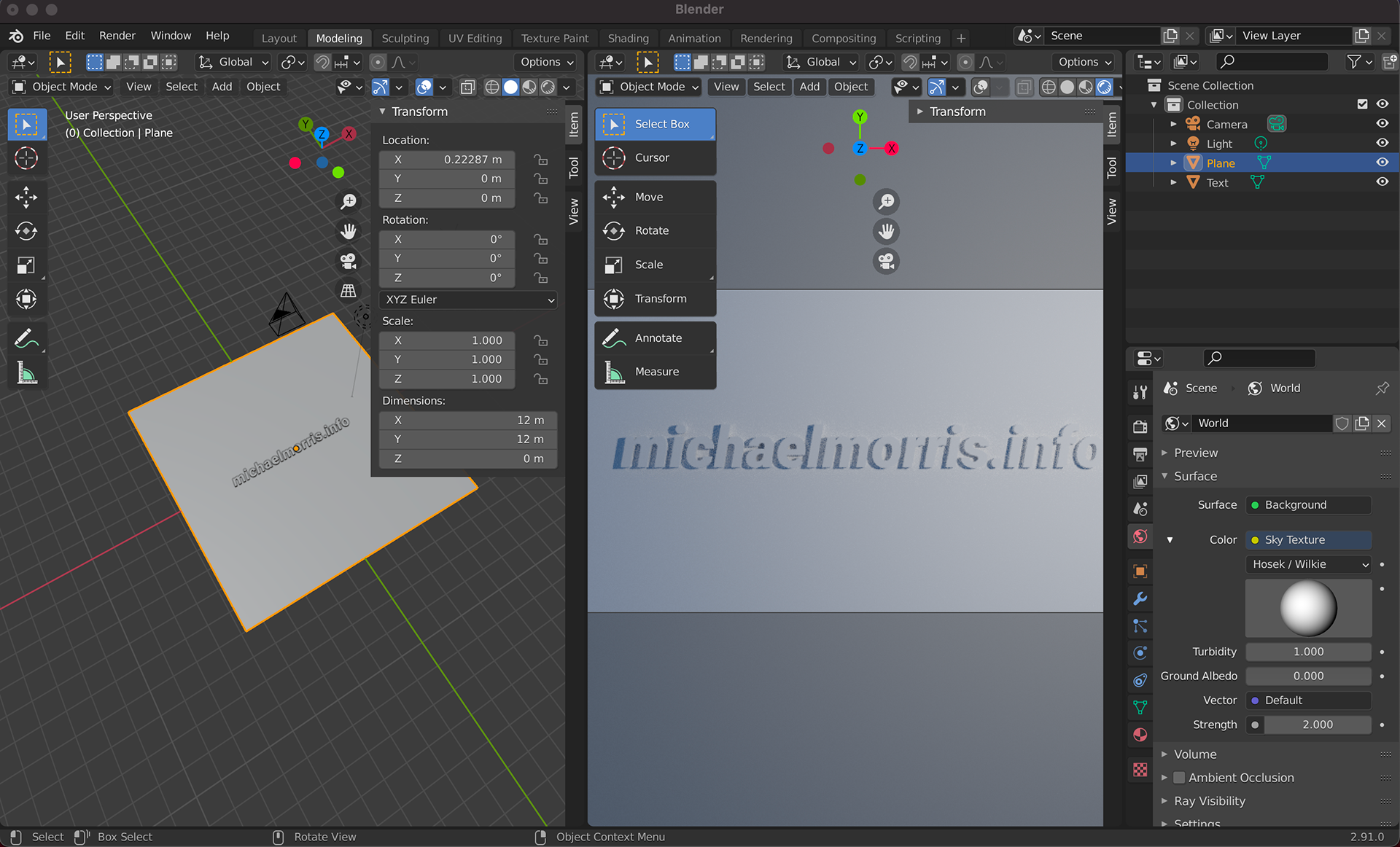This screenshot has width=1400, height=847.
Task: Click Sky Texture color node button
Action: tap(1309, 540)
